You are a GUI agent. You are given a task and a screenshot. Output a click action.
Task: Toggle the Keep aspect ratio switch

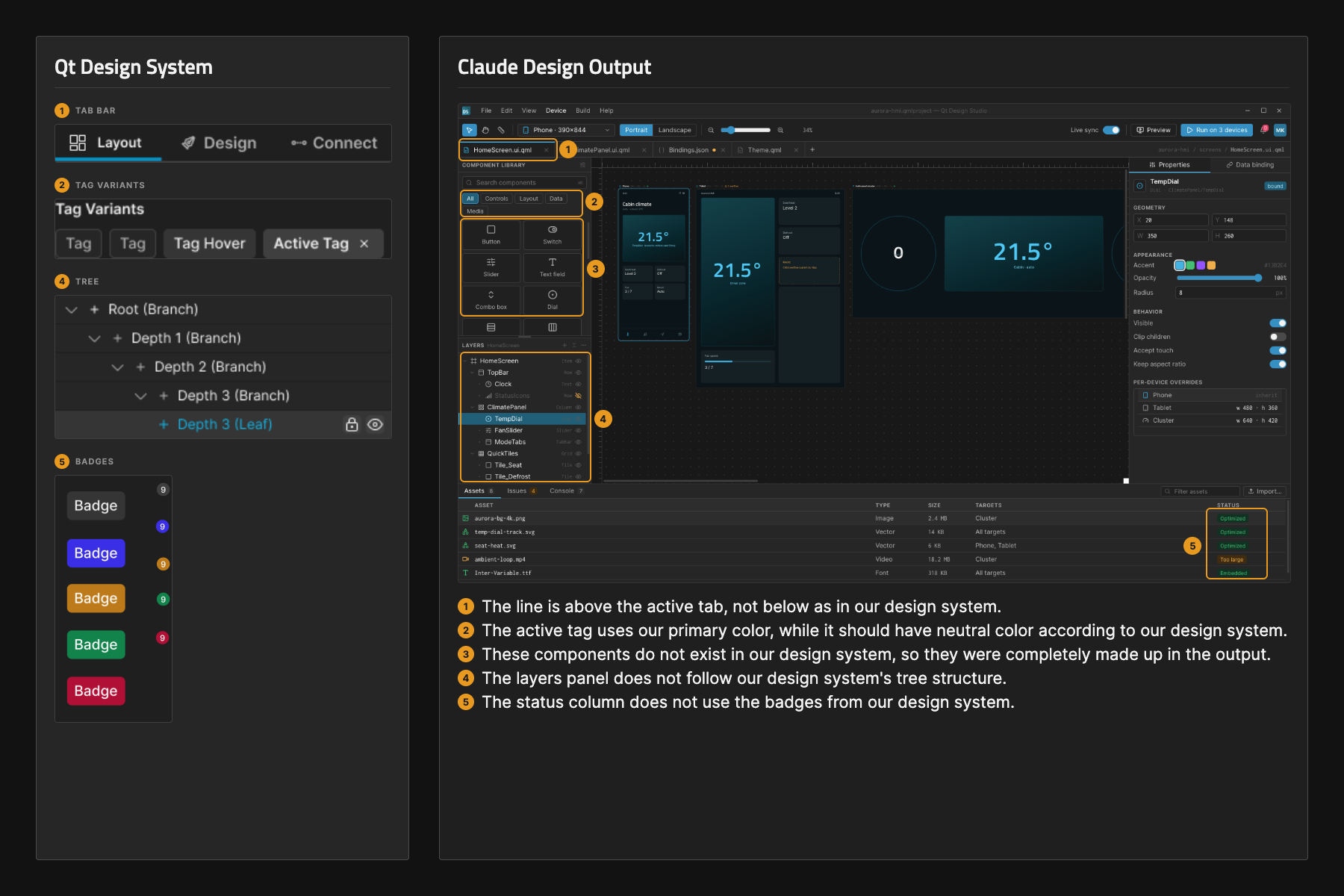click(1278, 364)
